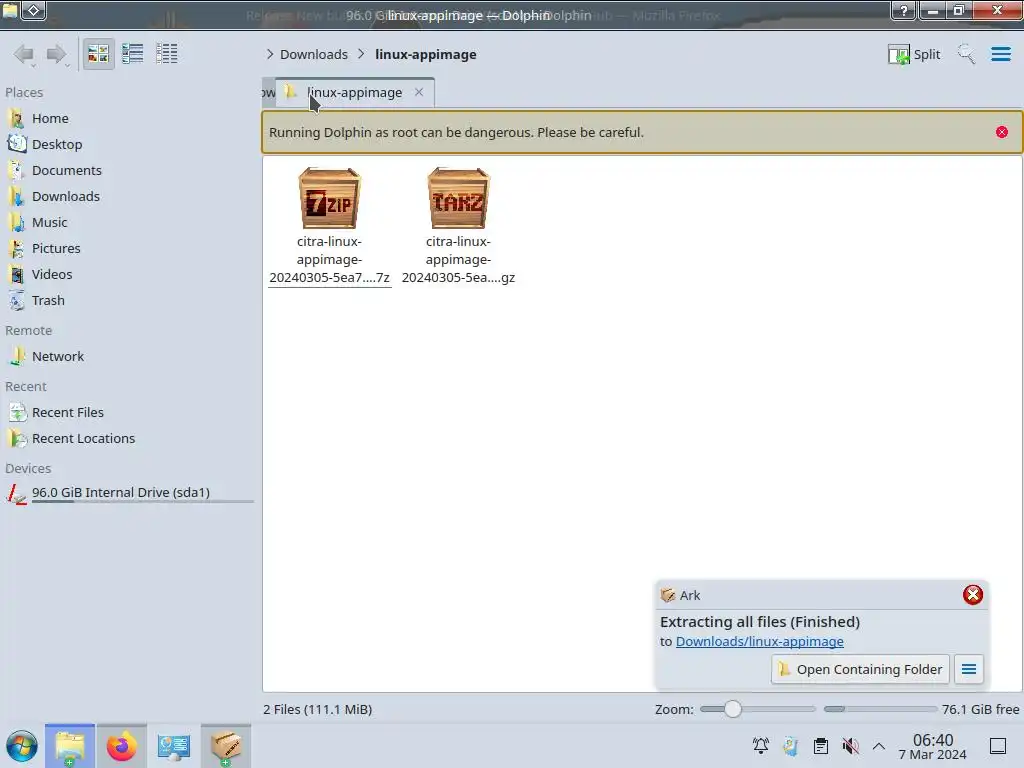1024x768 pixels.
Task: Select the citra 7z archive file
Action: point(329,226)
